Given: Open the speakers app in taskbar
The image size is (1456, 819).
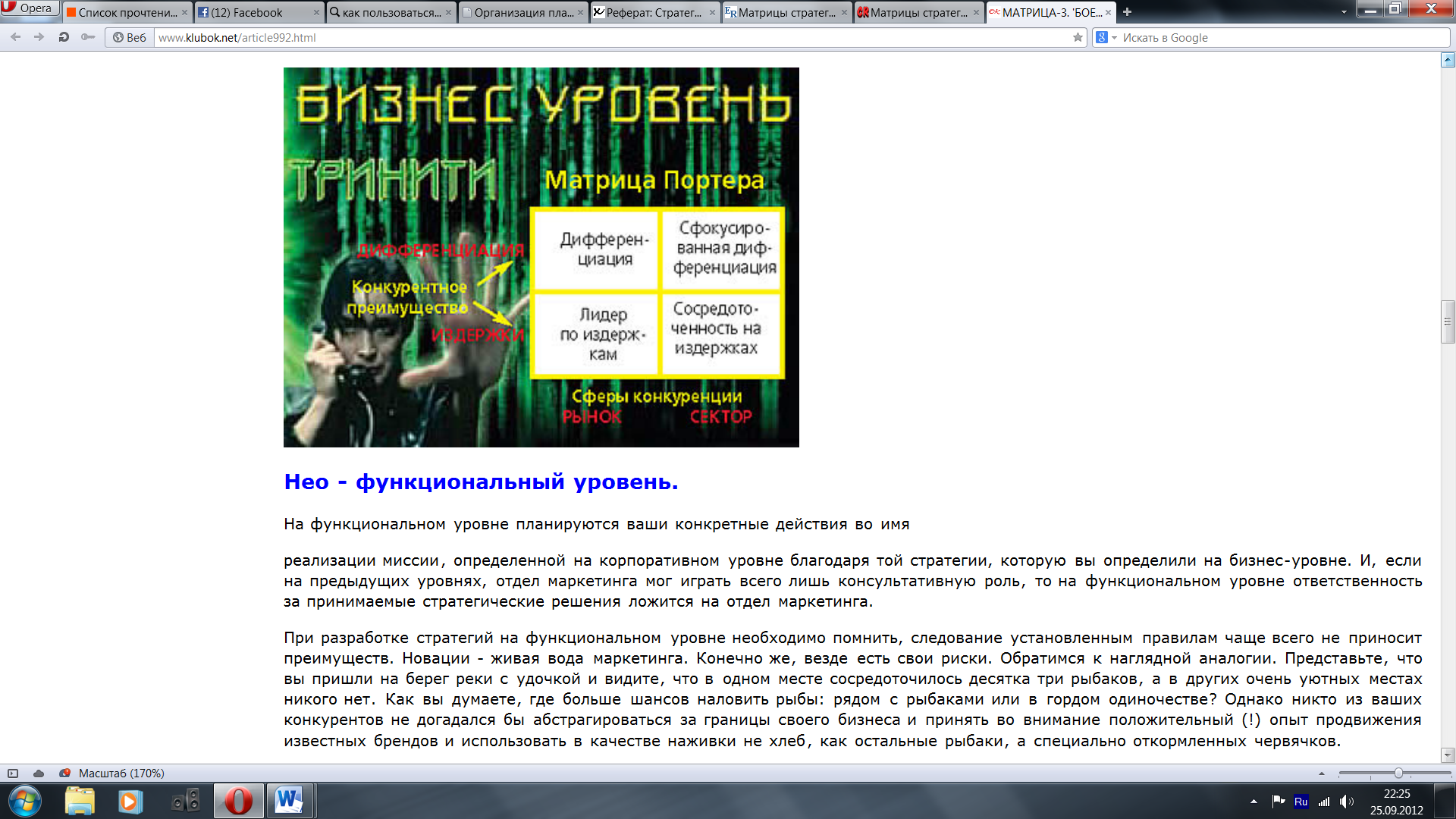Looking at the screenshot, I should (186, 801).
